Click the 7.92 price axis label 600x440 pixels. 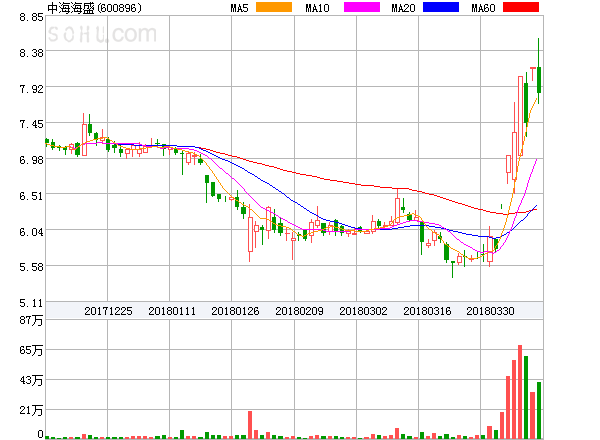31,89
